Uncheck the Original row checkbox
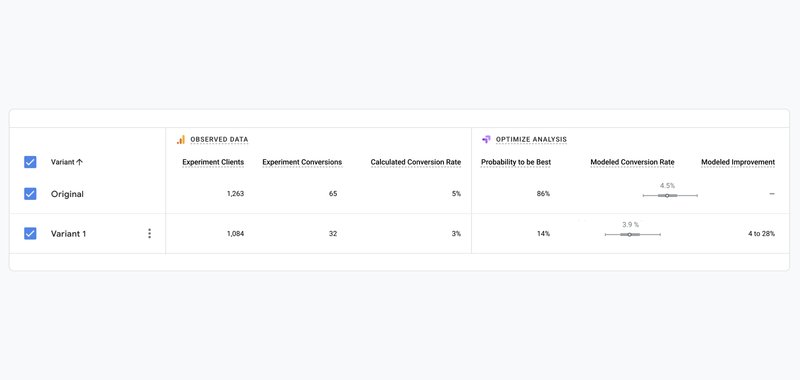The width and height of the screenshot is (800, 380). point(30,194)
